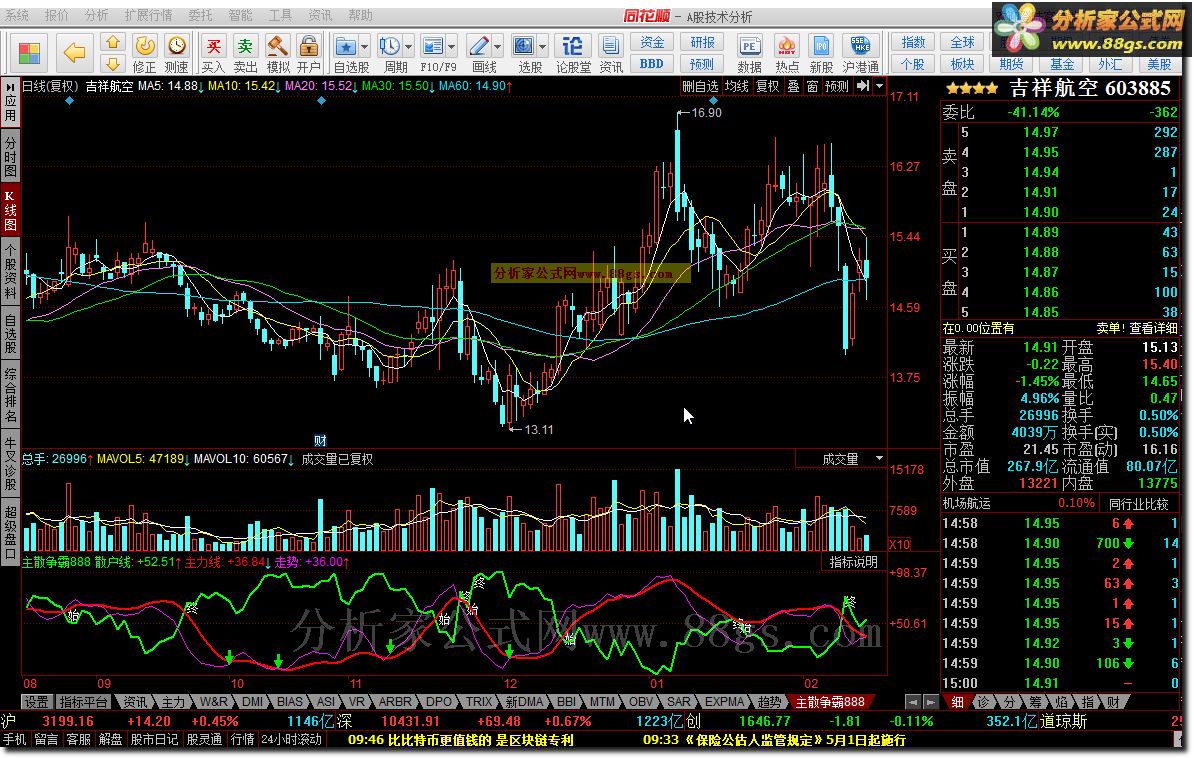Select the TRIX indicator tab
This screenshot has height=758, width=1194.
pos(479,702)
